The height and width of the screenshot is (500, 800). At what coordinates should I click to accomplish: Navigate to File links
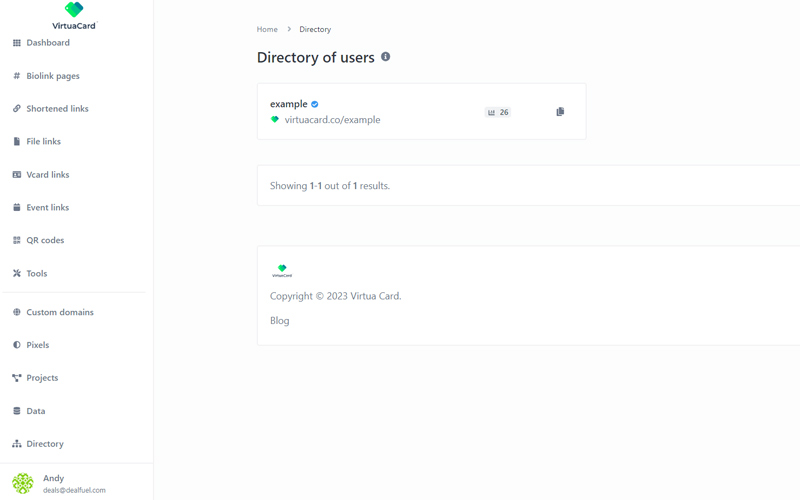[43, 142]
